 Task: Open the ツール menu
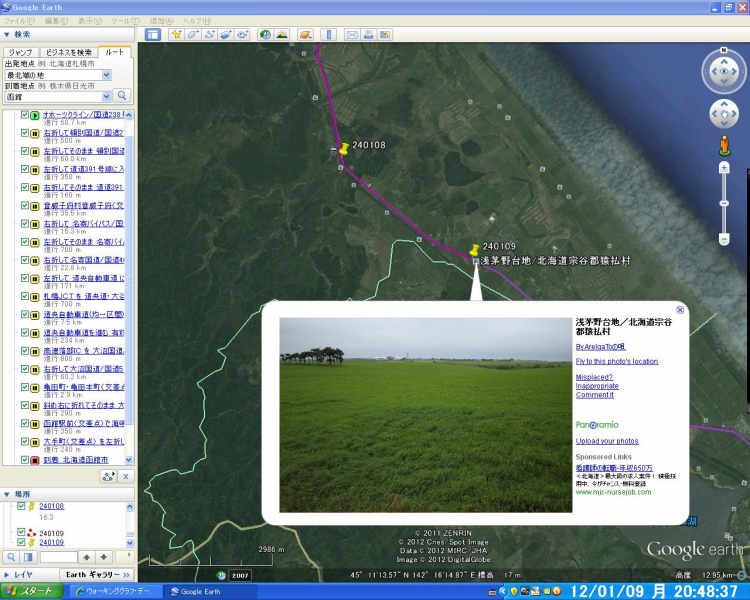point(125,21)
